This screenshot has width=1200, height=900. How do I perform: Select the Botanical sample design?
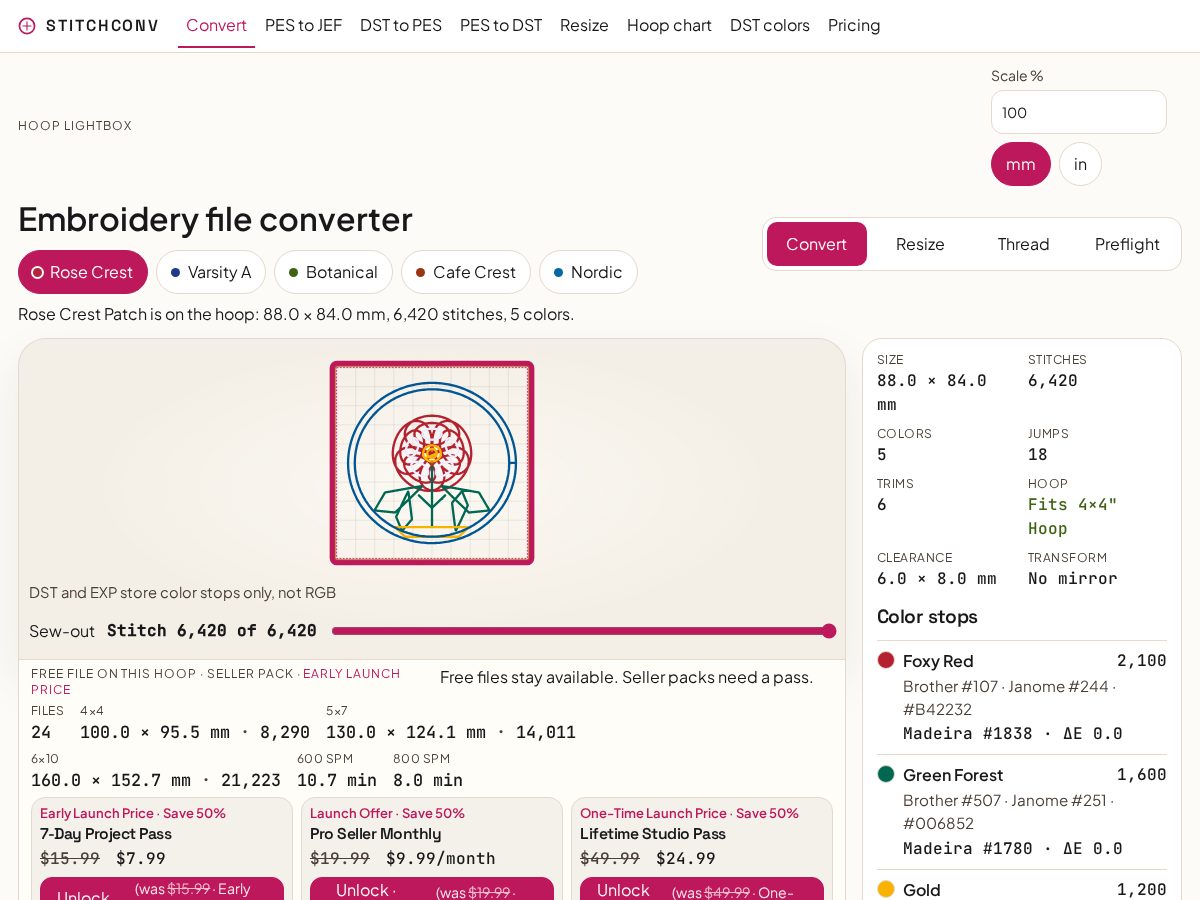click(333, 272)
